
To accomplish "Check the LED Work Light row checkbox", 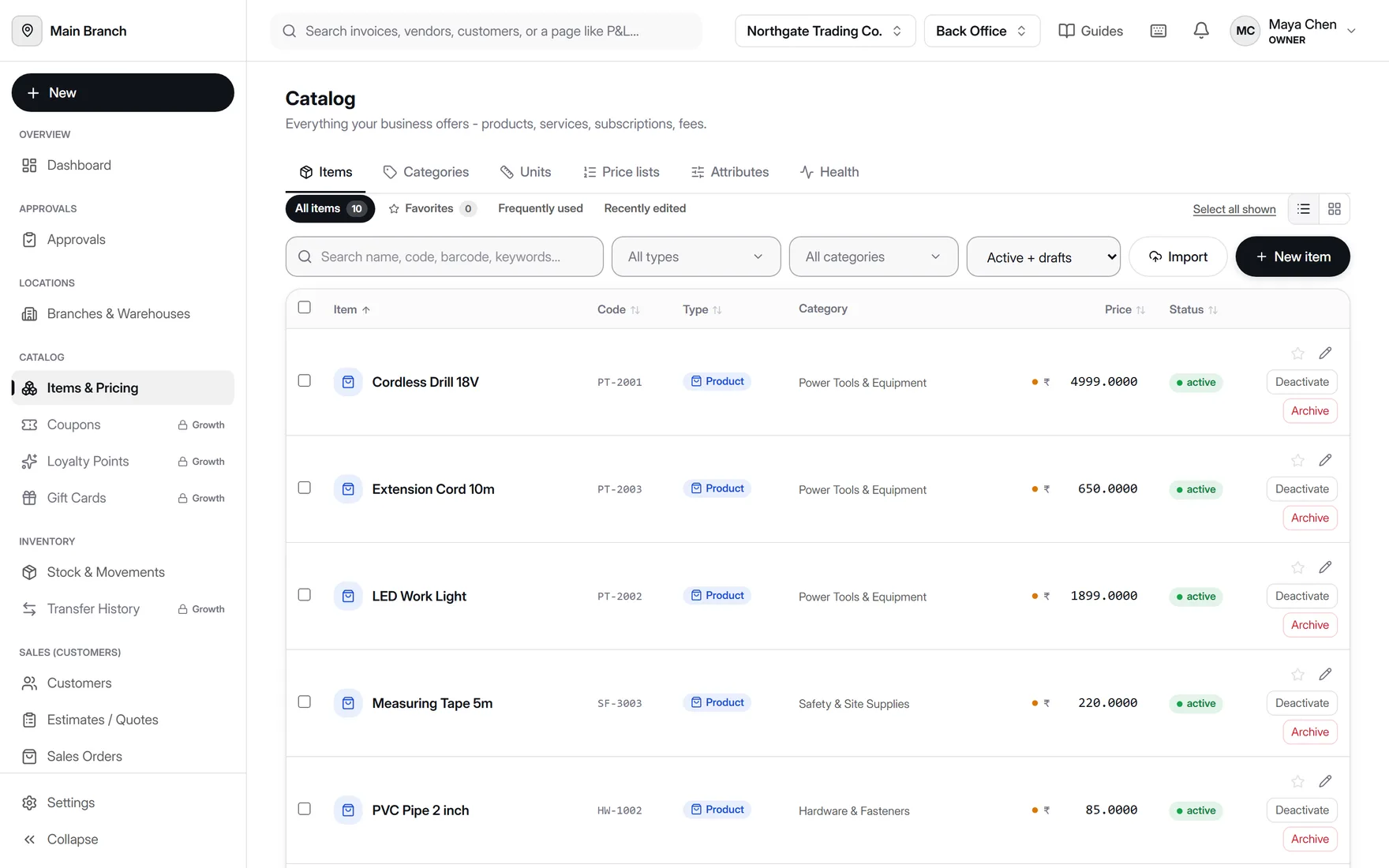I will [x=305, y=595].
